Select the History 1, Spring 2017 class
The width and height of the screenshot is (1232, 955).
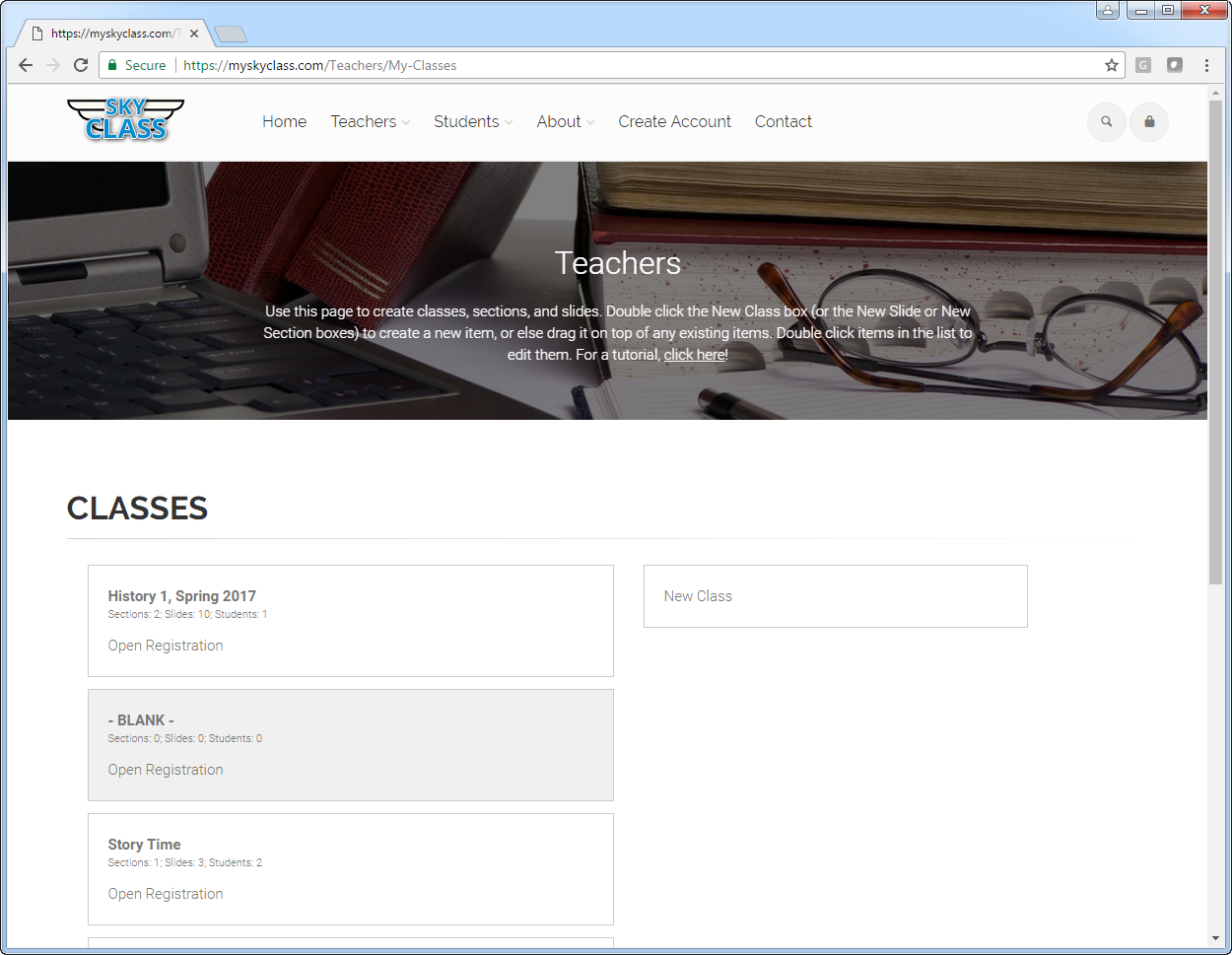pyautogui.click(x=351, y=621)
